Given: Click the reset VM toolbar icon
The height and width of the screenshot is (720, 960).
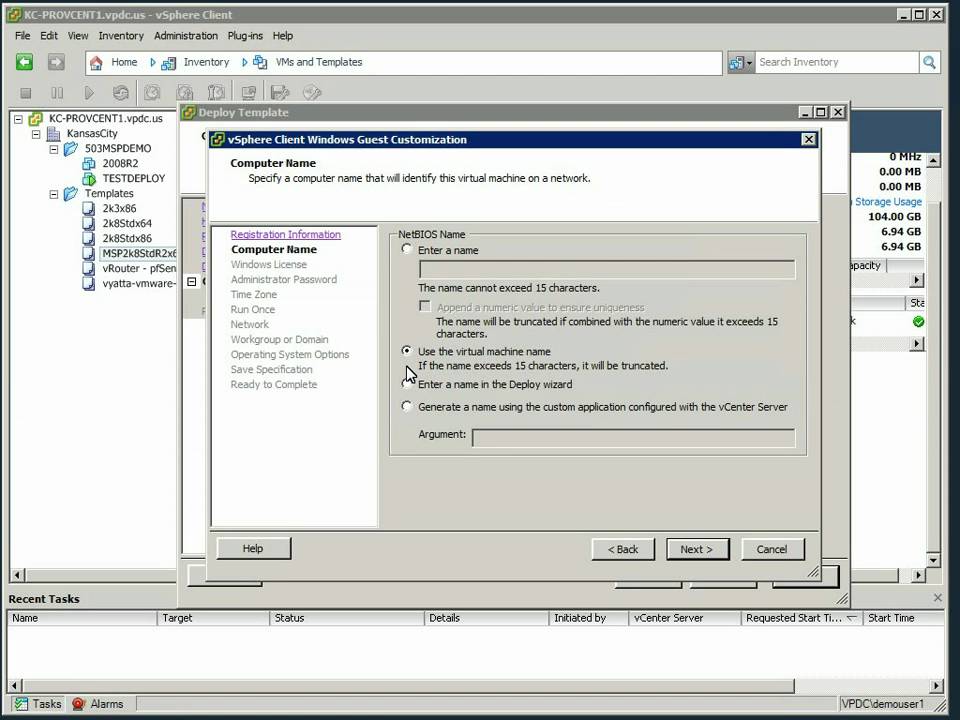Looking at the screenshot, I should click(121, 93).
